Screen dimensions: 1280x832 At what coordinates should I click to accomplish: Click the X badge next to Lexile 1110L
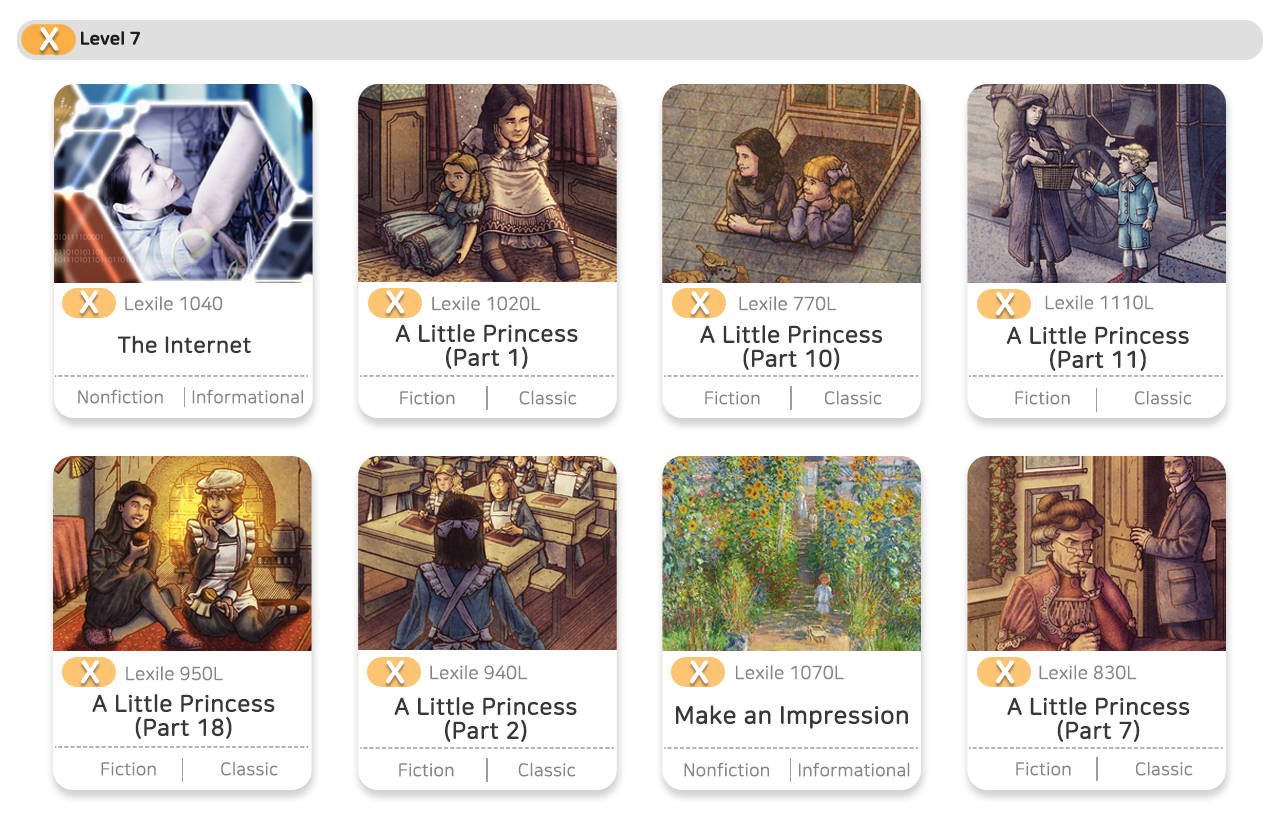click(x=1004, y=304)
